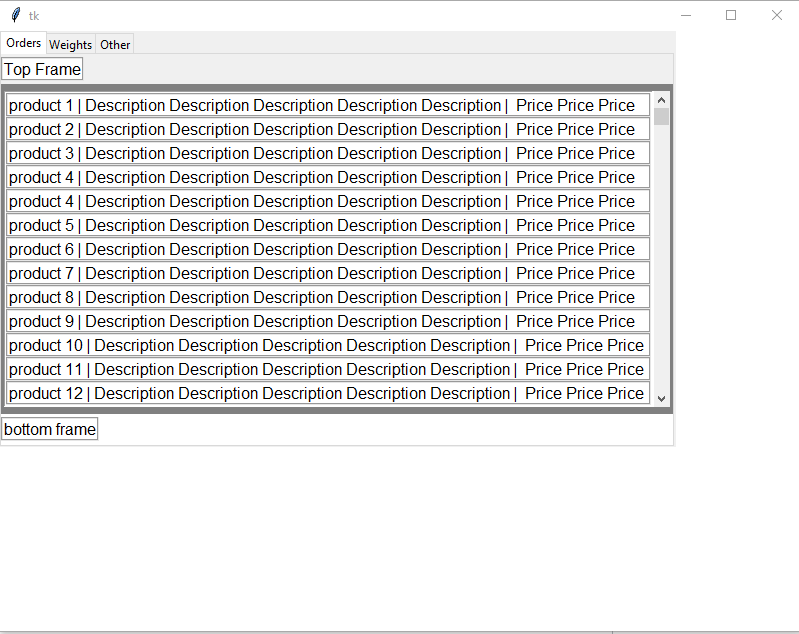Click the bottom frame label
This screenshot has height=634, width=799.
tap(49, 429)
